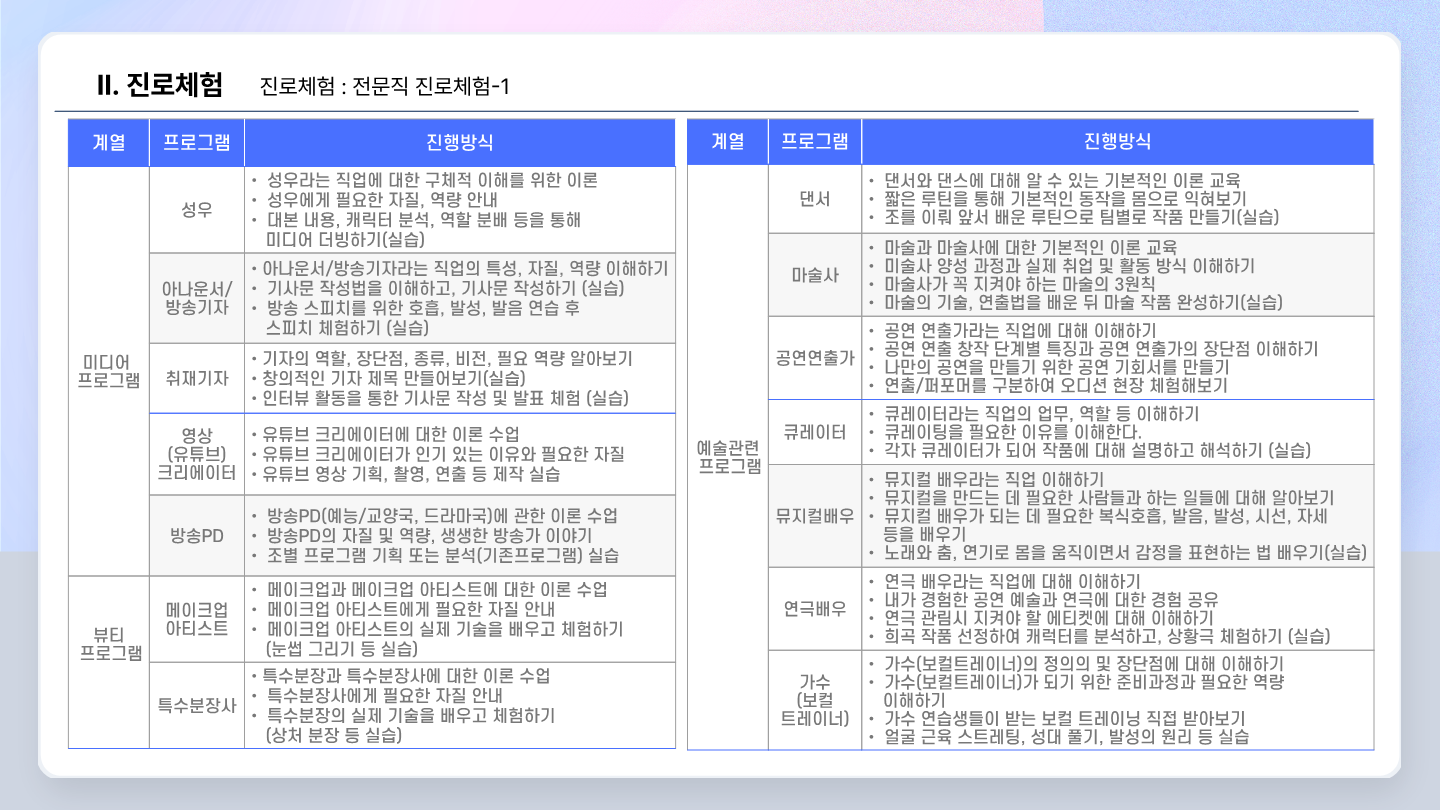Click the '공연연출가' program cell

815,357
